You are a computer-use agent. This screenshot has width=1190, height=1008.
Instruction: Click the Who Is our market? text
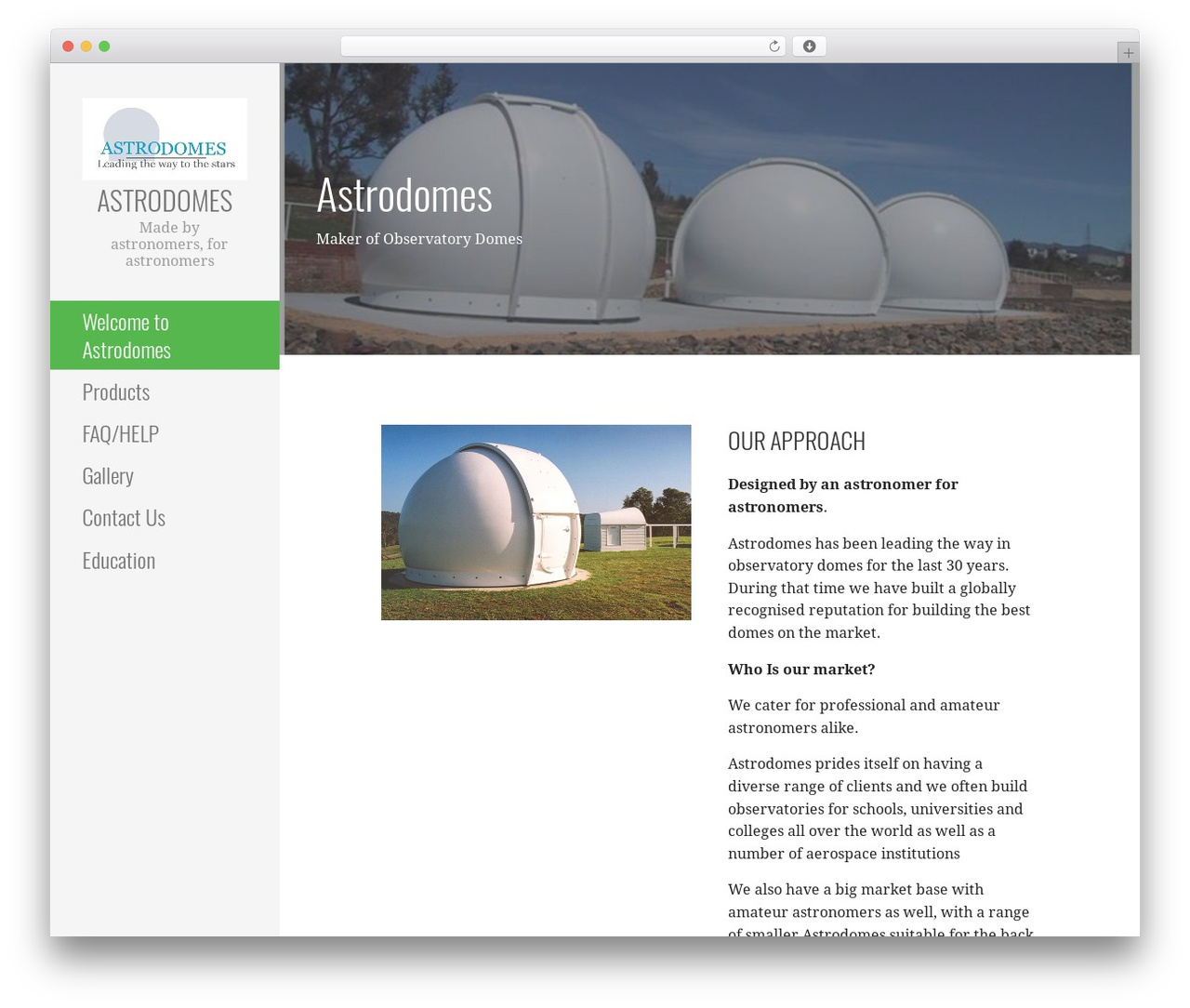coord(801,670)
